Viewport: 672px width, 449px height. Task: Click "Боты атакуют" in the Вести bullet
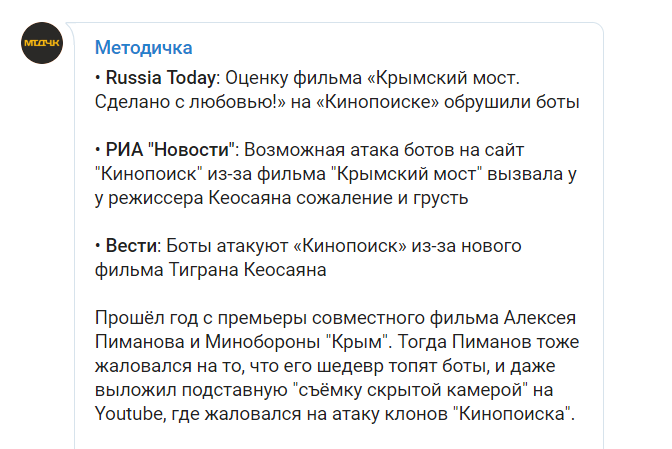[227, 246]
